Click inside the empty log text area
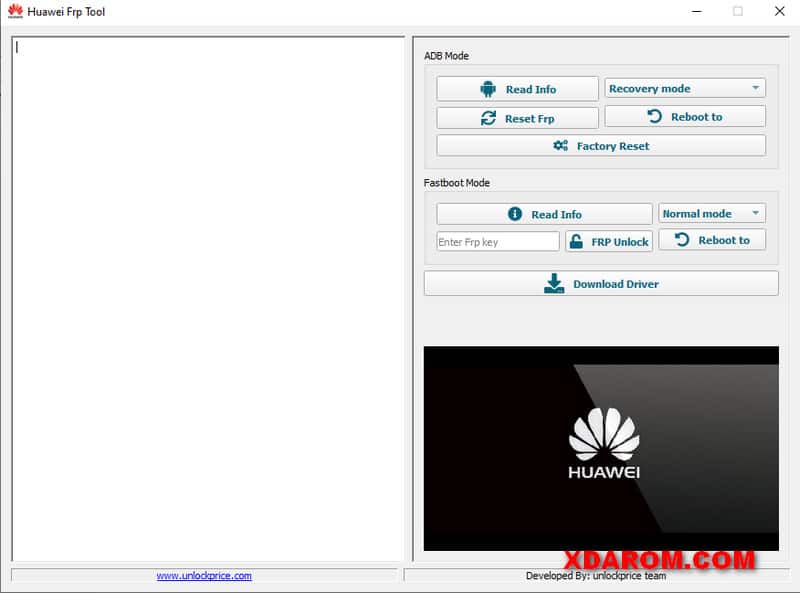 pos(208,299)
